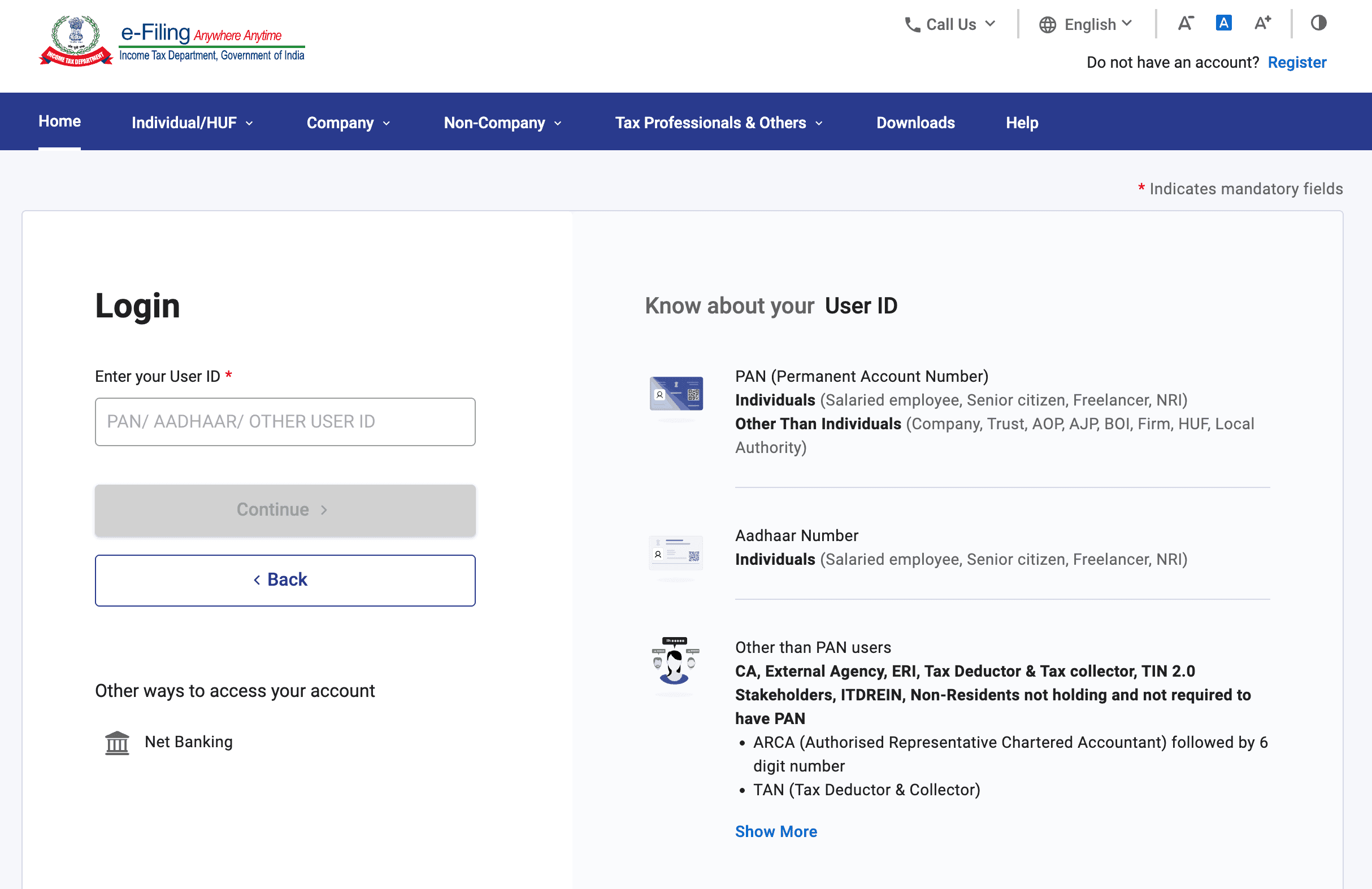Toggle high contrast mode icon
The image size is (1372, 889).
[1318, 23]
